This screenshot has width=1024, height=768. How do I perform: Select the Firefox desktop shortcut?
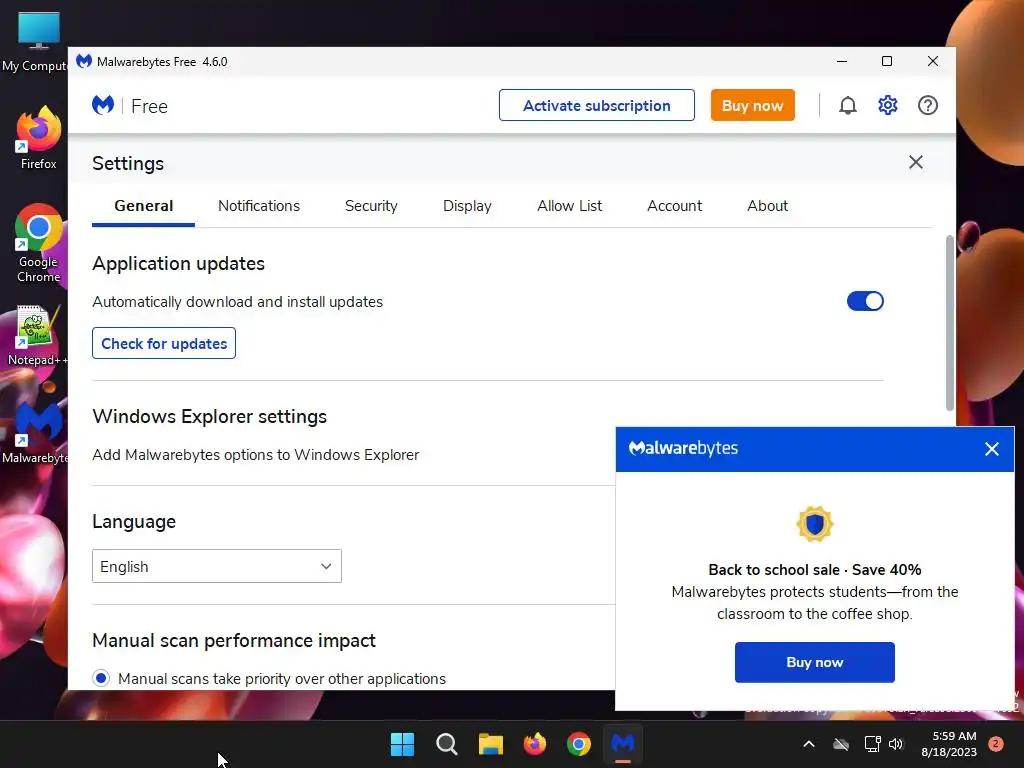pos(38,138)
